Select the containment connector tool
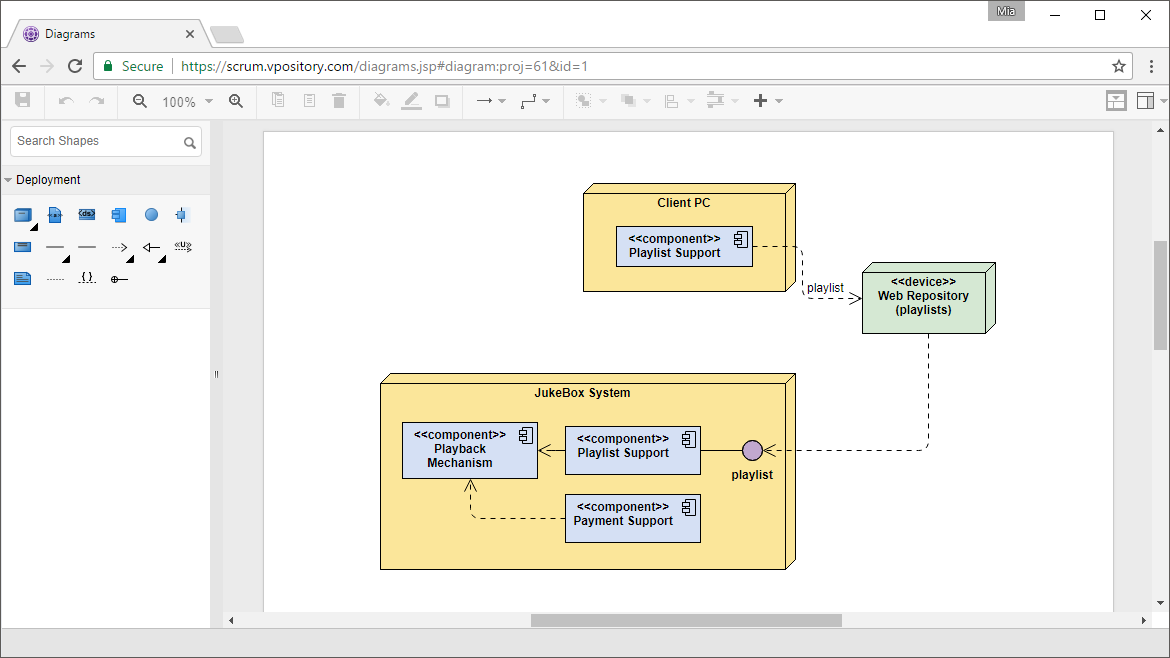The height and width of the screenshot is (658, 1170). (119, 279)
